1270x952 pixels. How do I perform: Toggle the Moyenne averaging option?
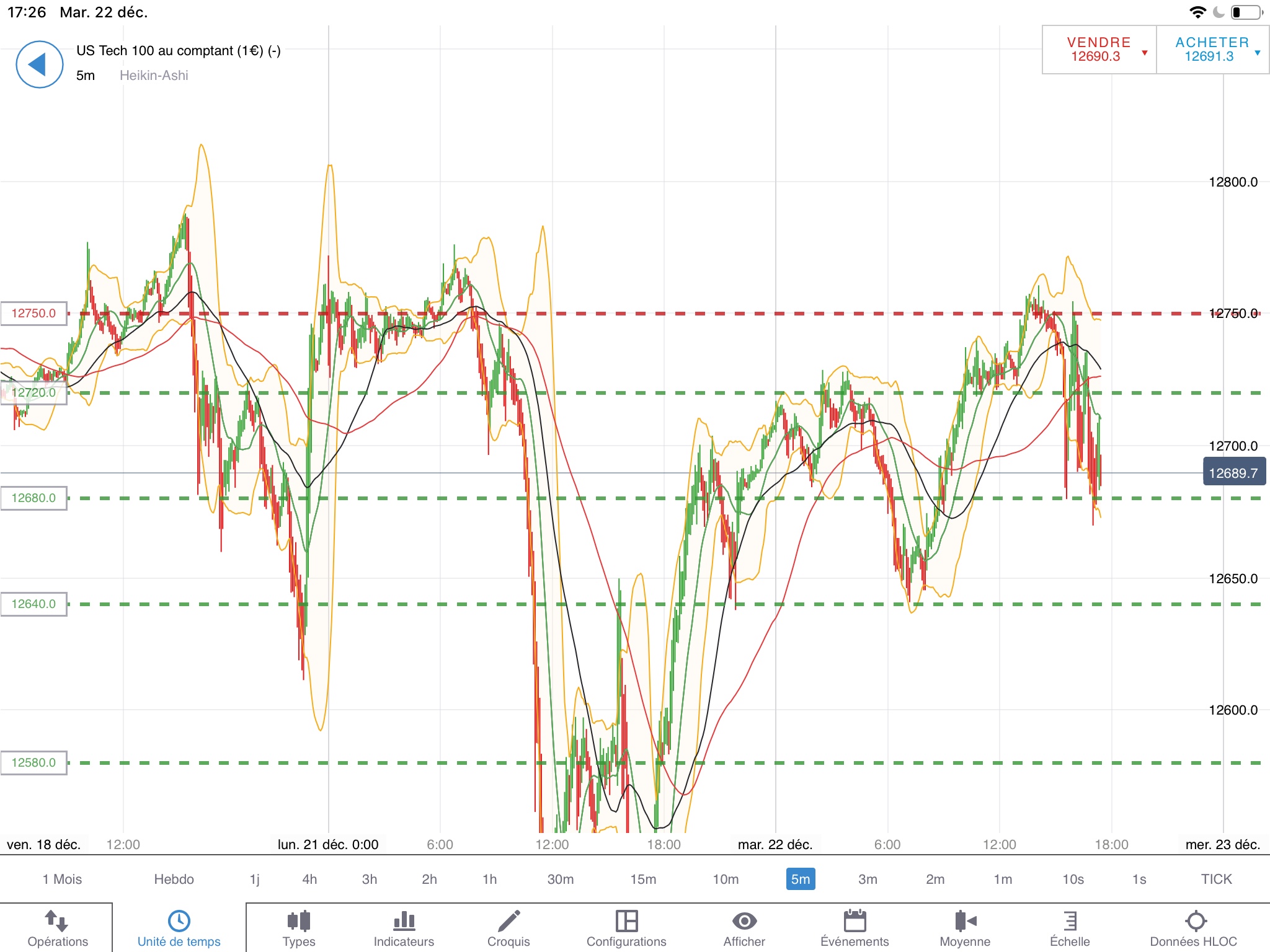(x=965, y=921)
